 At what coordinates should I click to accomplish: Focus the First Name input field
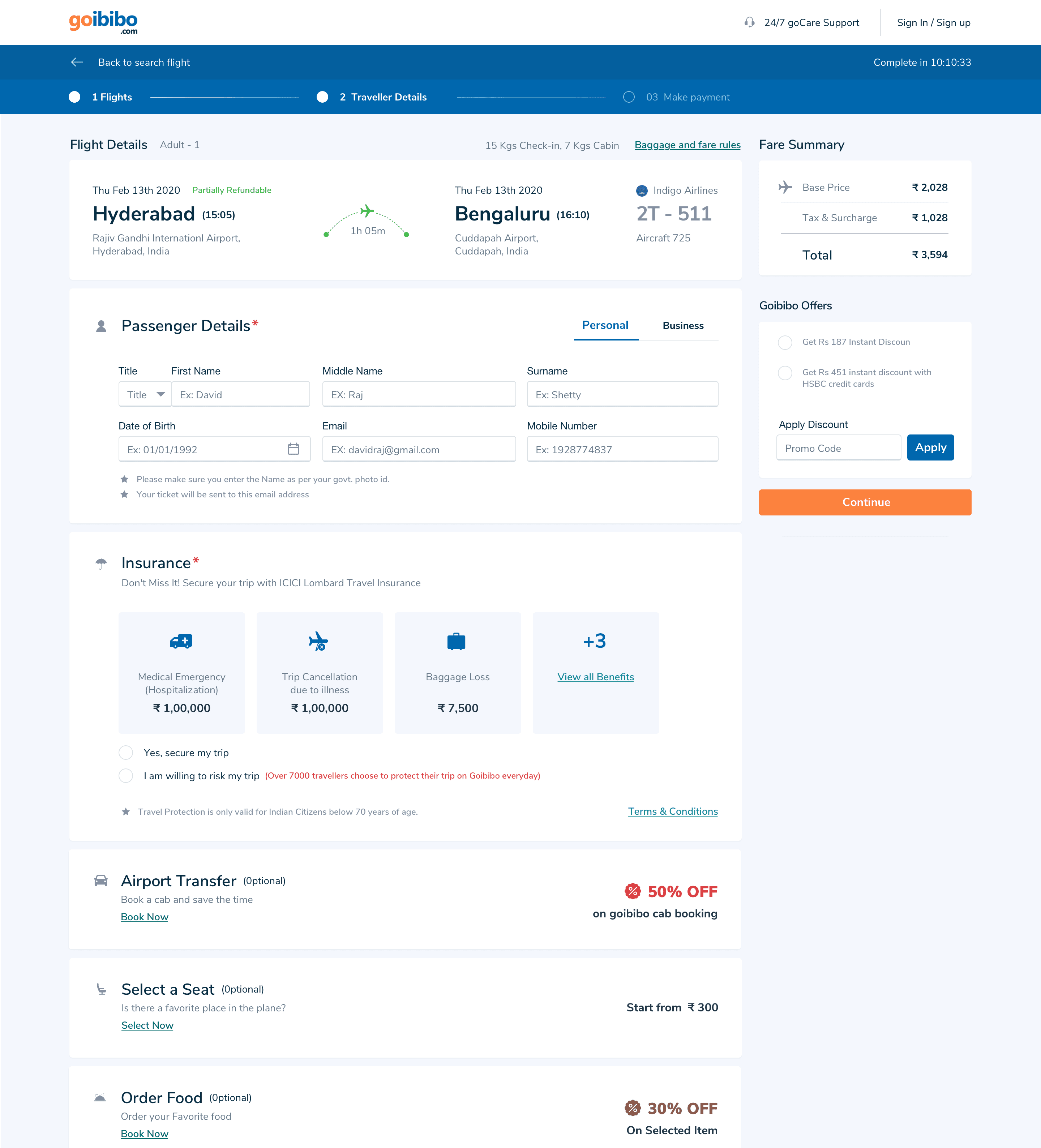(241, 394)
